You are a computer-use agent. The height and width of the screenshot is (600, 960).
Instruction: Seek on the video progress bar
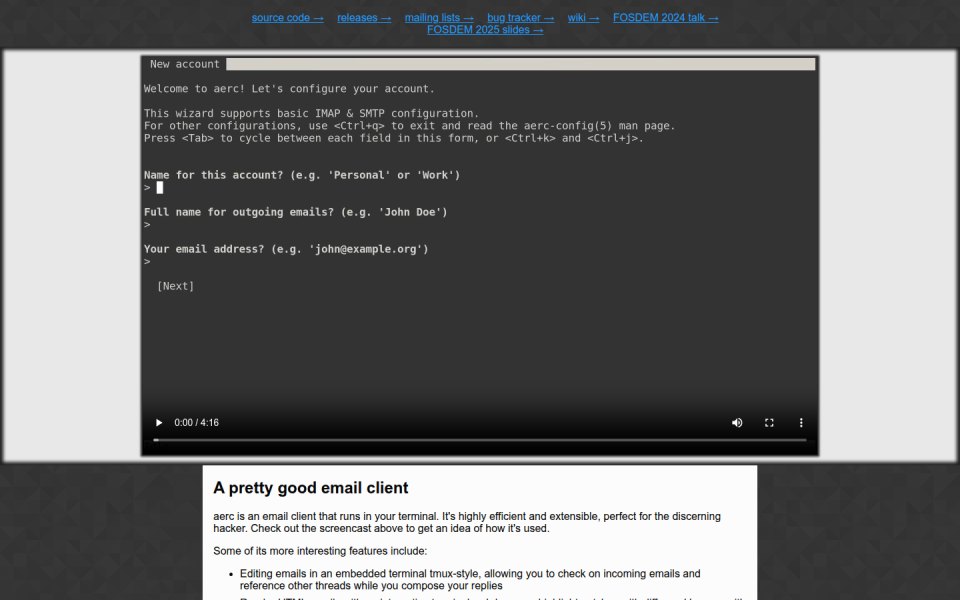(480, 440)
